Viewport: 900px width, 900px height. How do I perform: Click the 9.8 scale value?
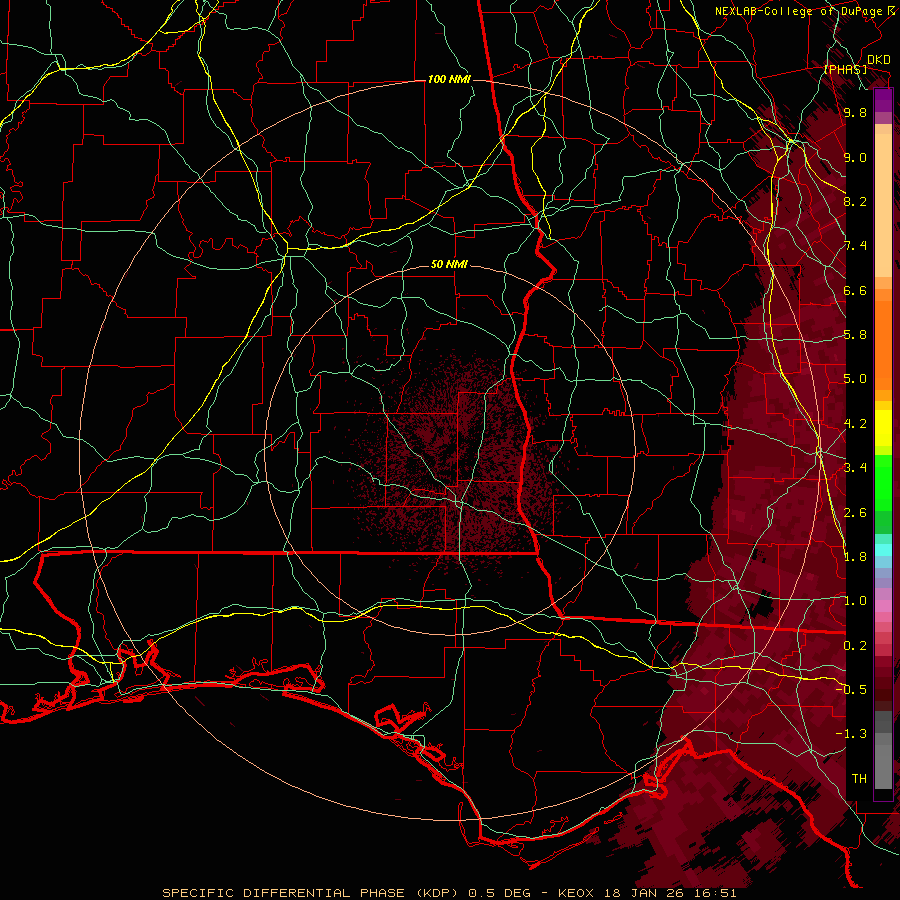click(x=855, y=112)
